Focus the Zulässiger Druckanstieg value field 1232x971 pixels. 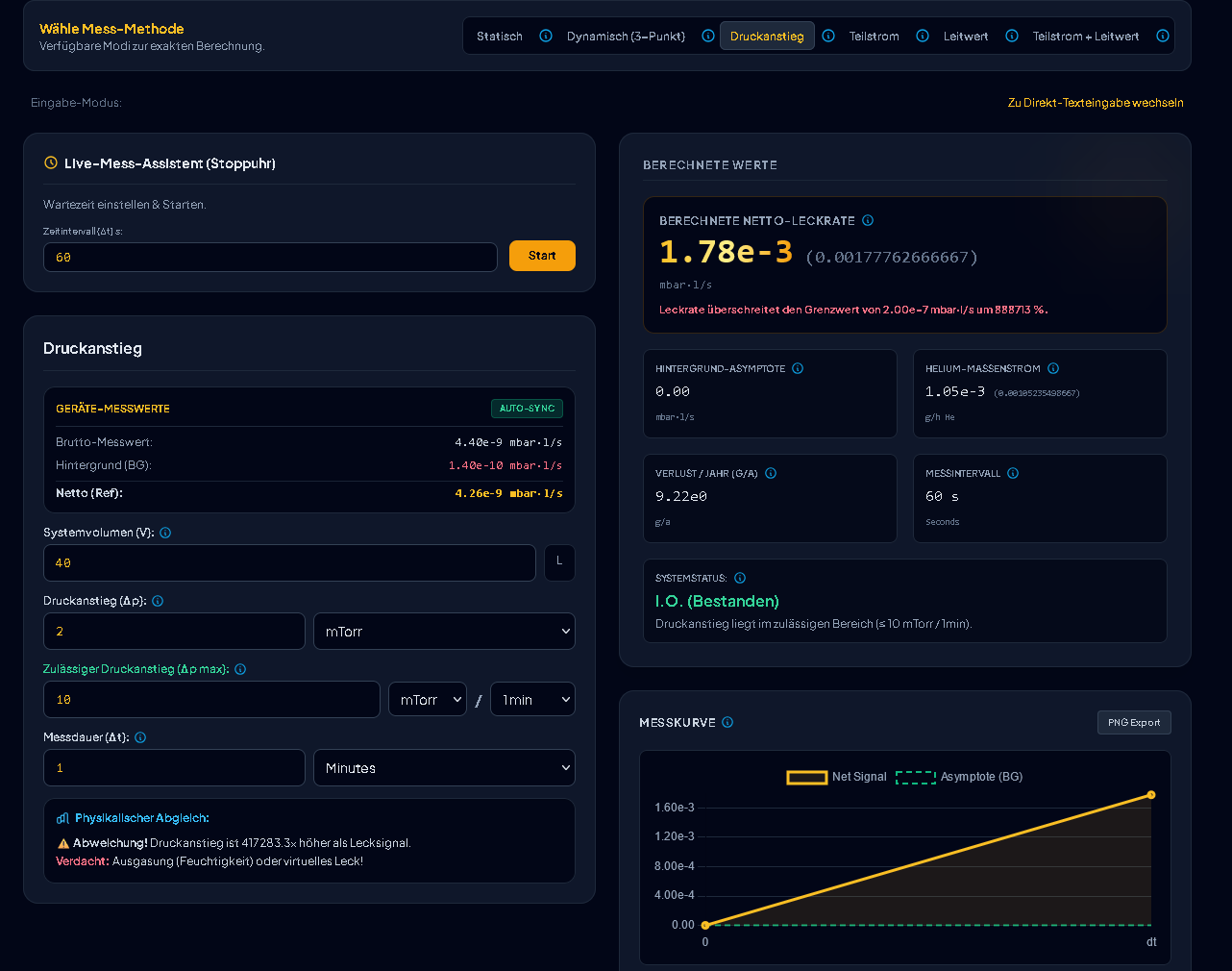pos(211,700)
